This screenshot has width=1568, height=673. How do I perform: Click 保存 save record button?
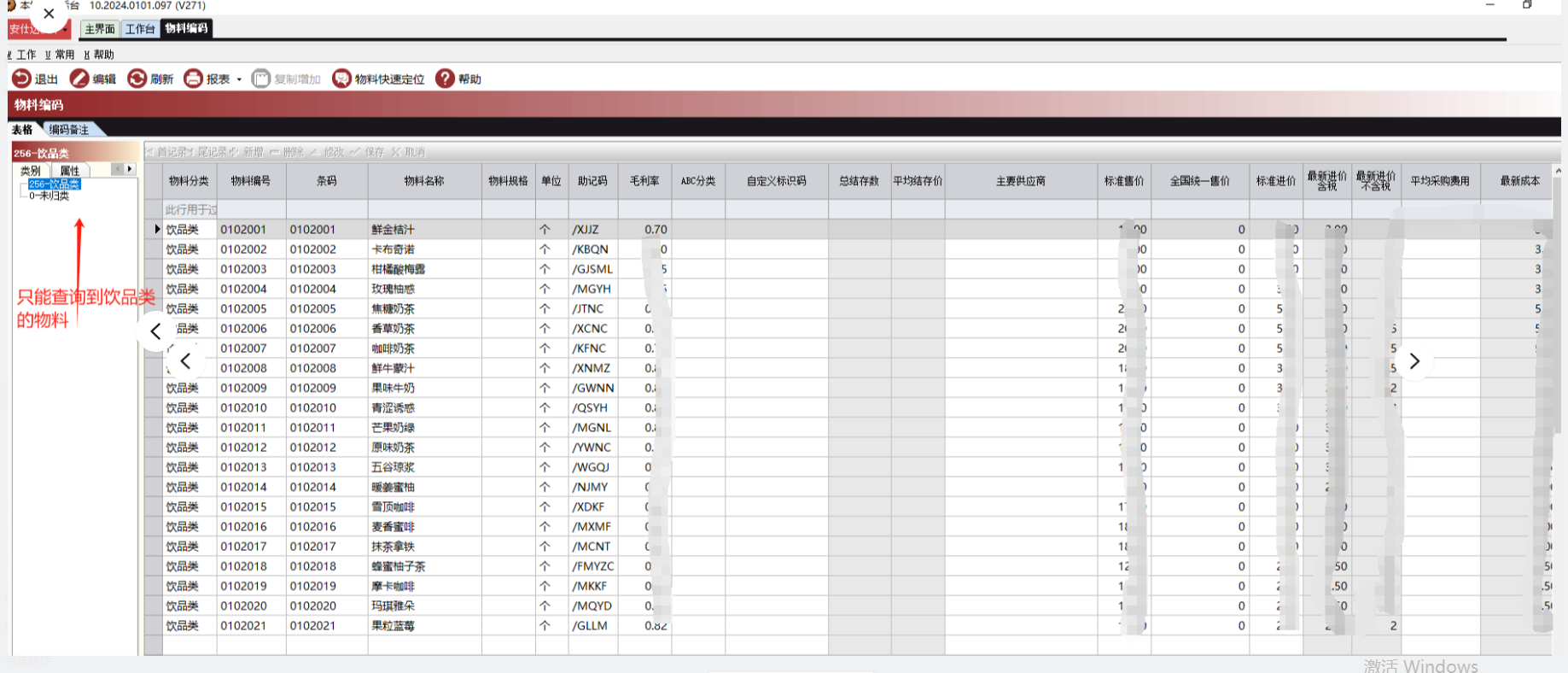(368, 152)
